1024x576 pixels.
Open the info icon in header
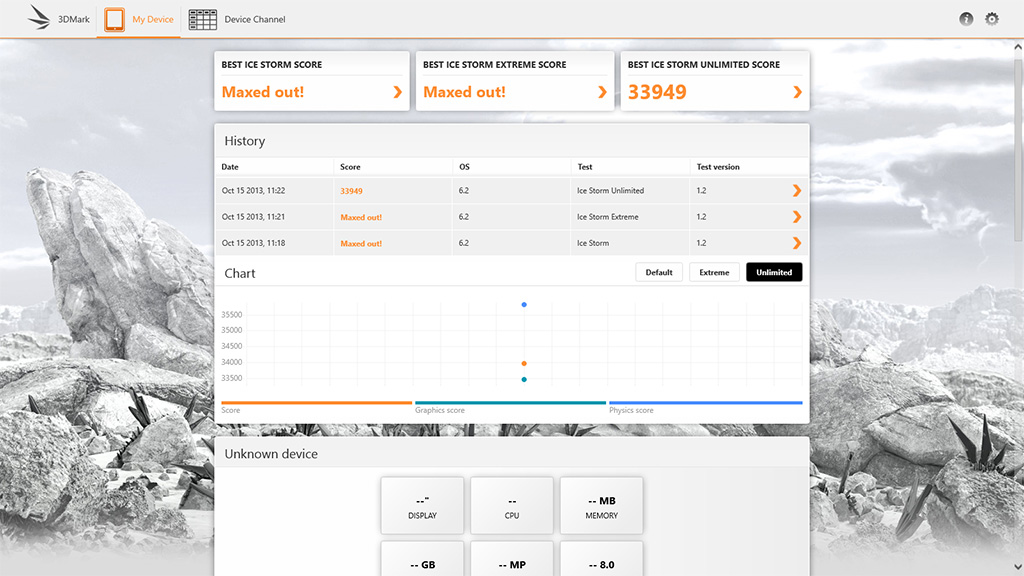(966, 19)
